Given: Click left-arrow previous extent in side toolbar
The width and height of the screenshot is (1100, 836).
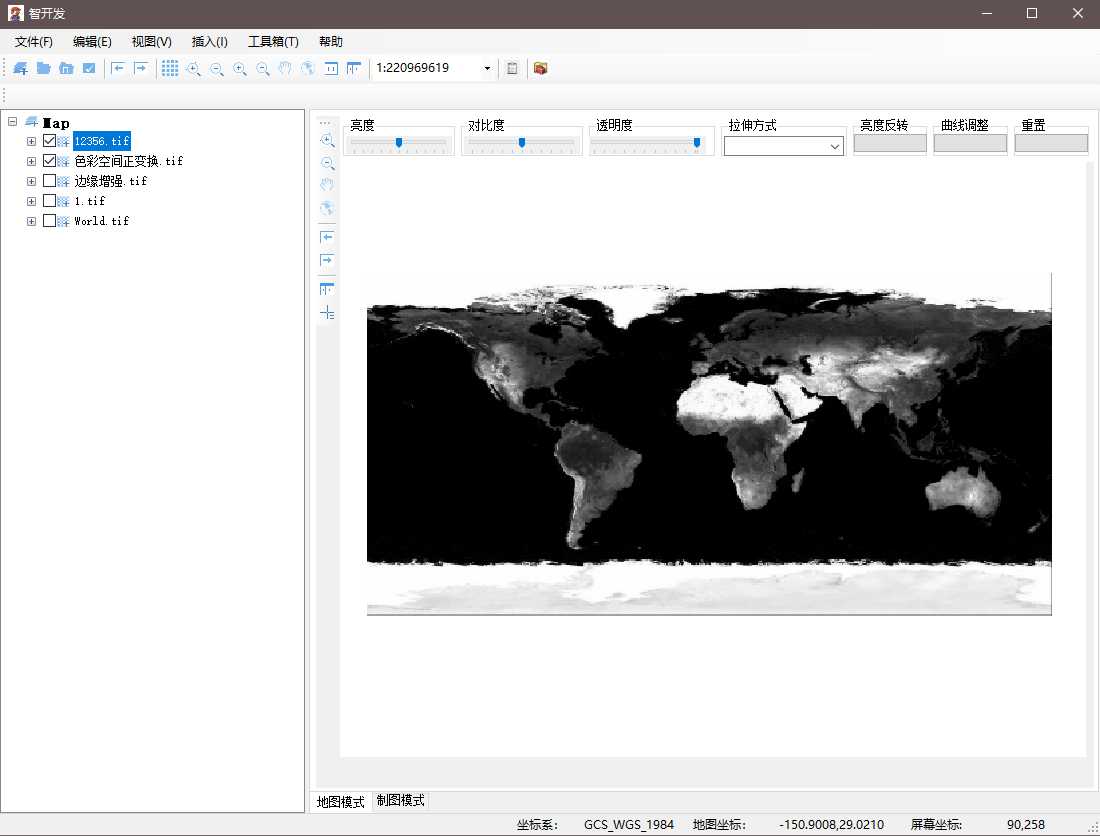Looking at the screenshot, I should click(x=327, y=237).
